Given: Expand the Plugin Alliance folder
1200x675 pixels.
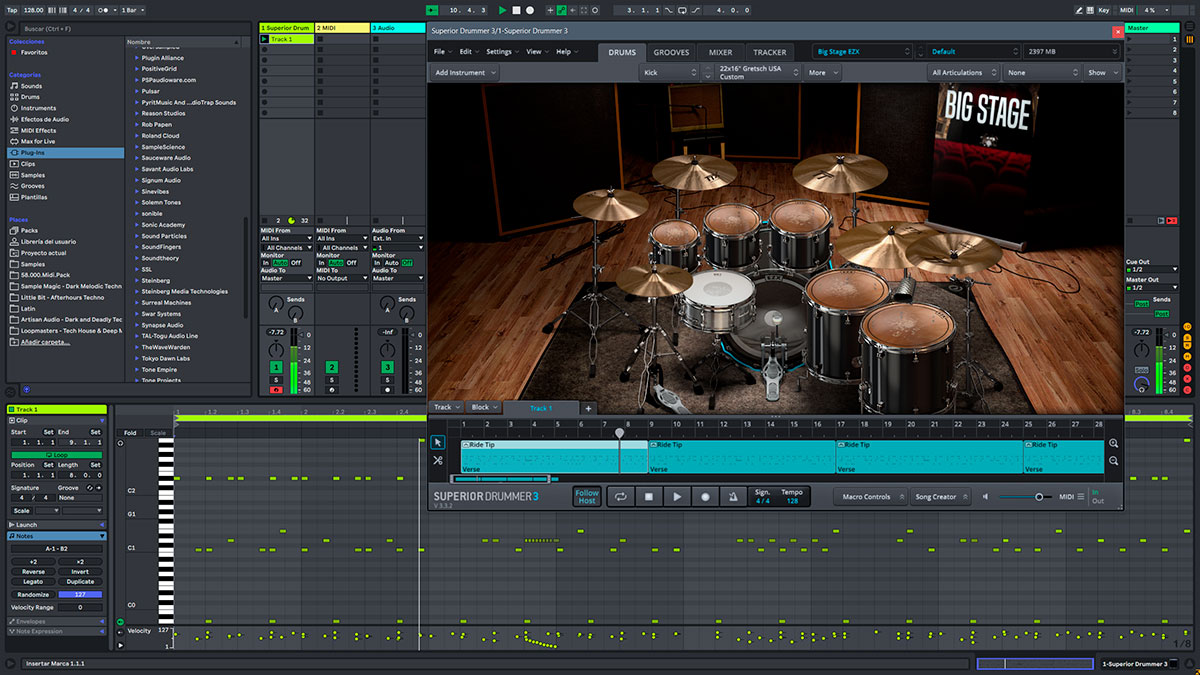Looking at the screenshot, I should [x=136, y=58].
